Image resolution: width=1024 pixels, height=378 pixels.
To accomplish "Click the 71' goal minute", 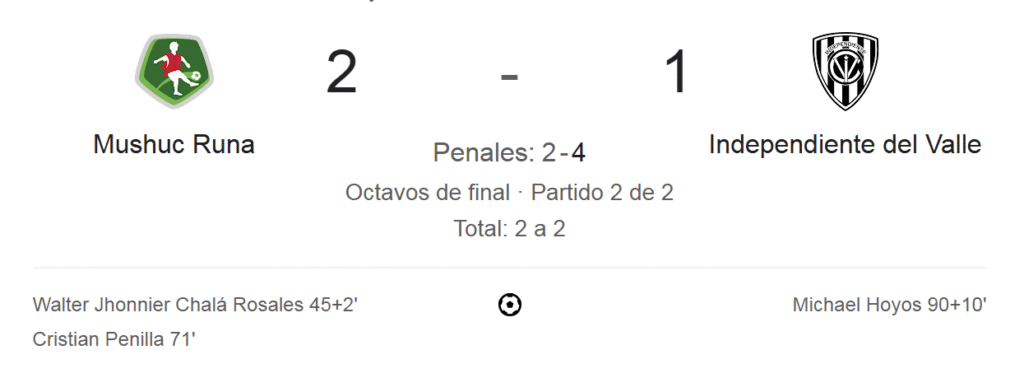I will tap(183, 339).
